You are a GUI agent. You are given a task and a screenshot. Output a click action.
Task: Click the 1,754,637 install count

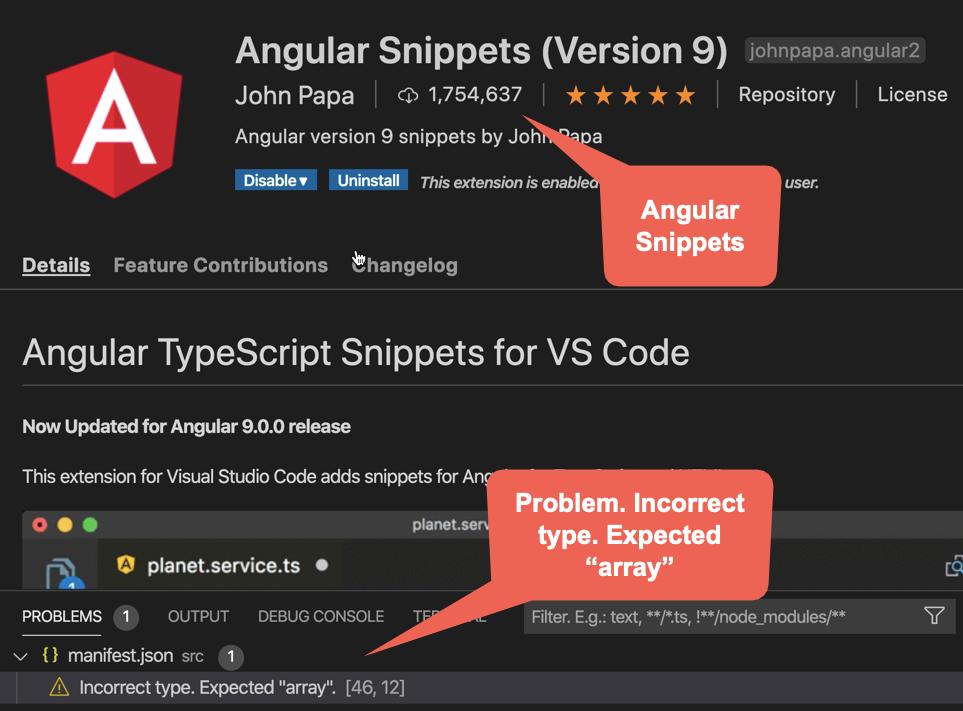point(475,95)
